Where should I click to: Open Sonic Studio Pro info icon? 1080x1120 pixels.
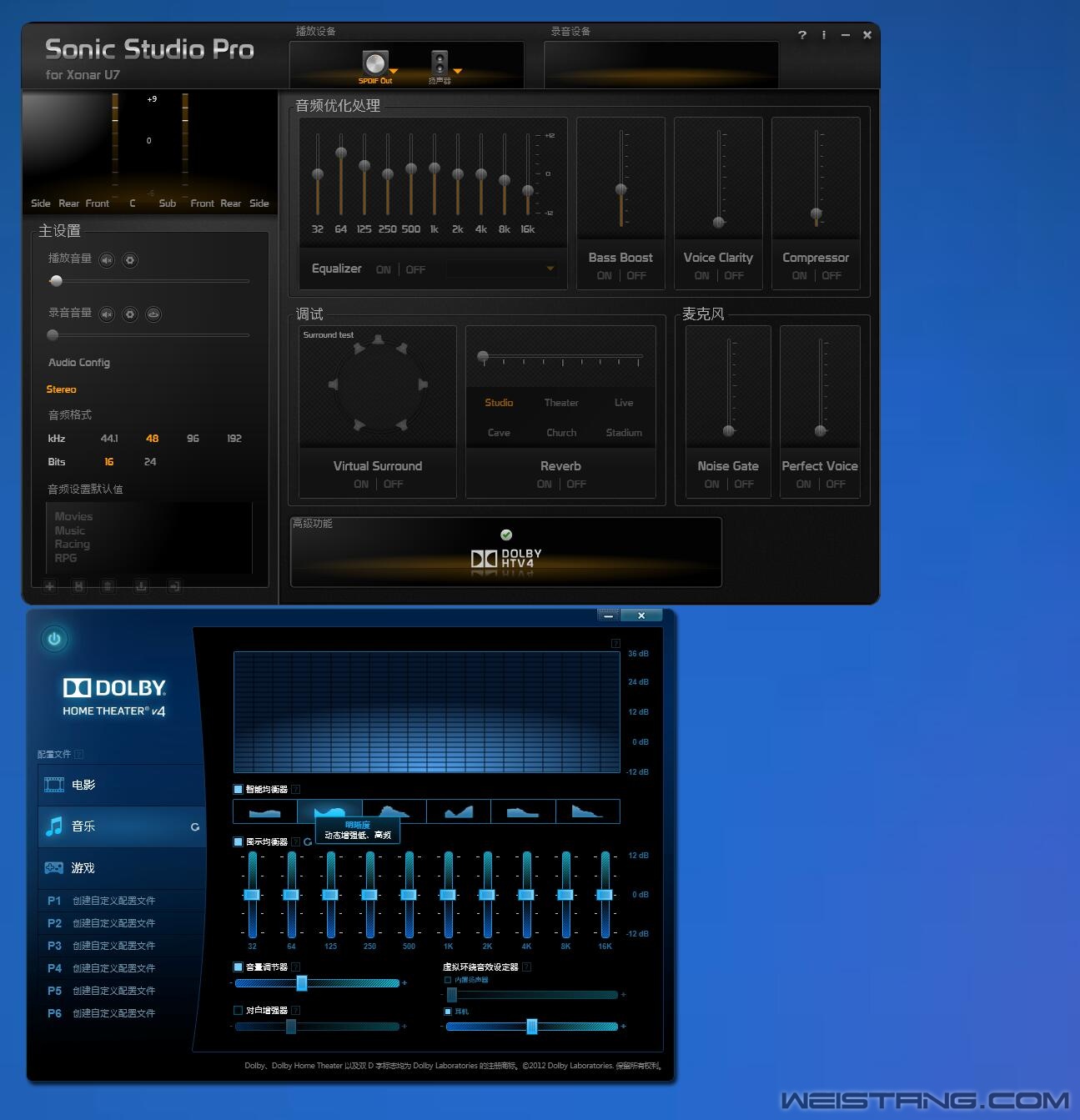coord(824,35)
